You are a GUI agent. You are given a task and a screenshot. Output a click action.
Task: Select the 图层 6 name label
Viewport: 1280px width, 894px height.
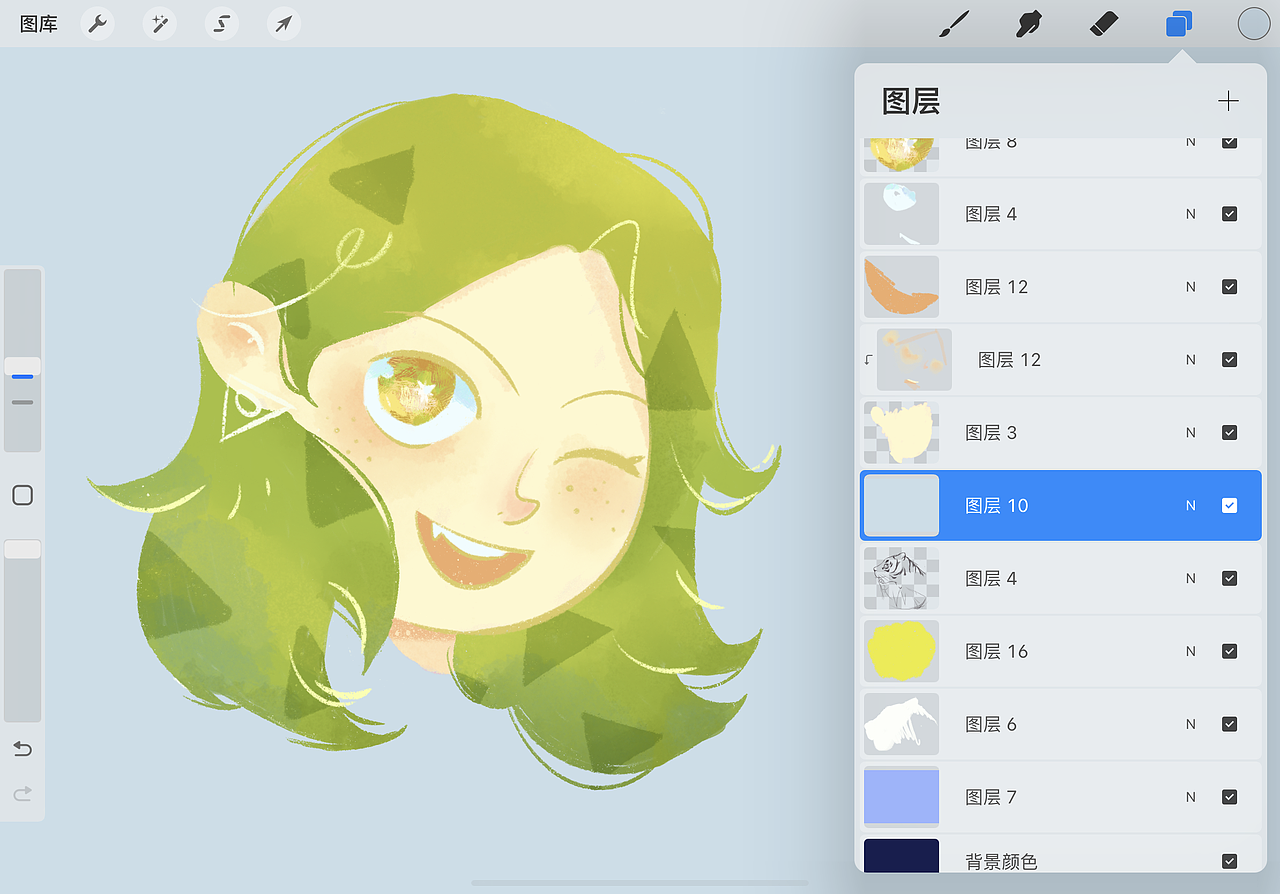pos(990,724)
